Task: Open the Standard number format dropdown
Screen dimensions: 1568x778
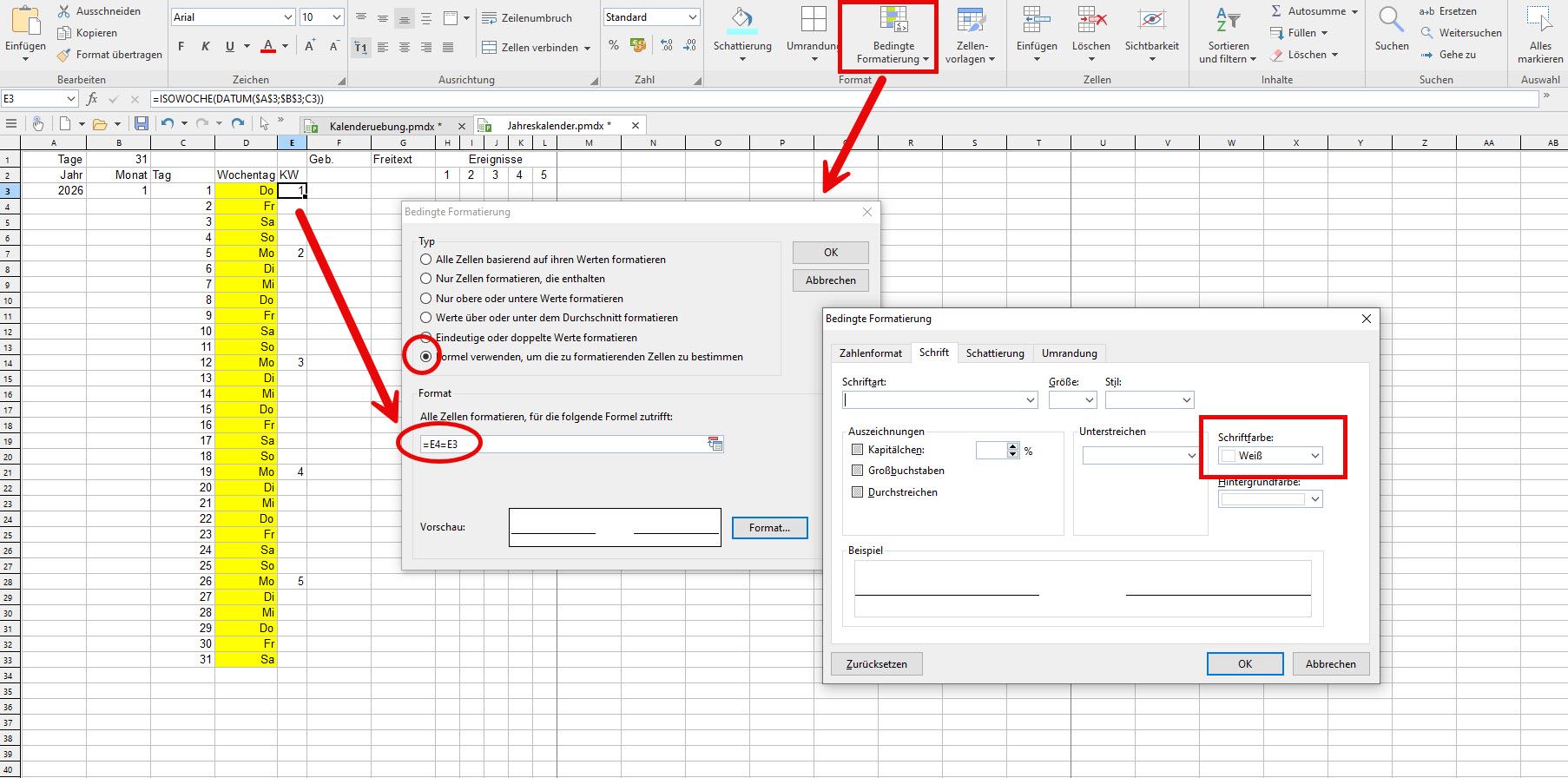Action: point(692,17)
